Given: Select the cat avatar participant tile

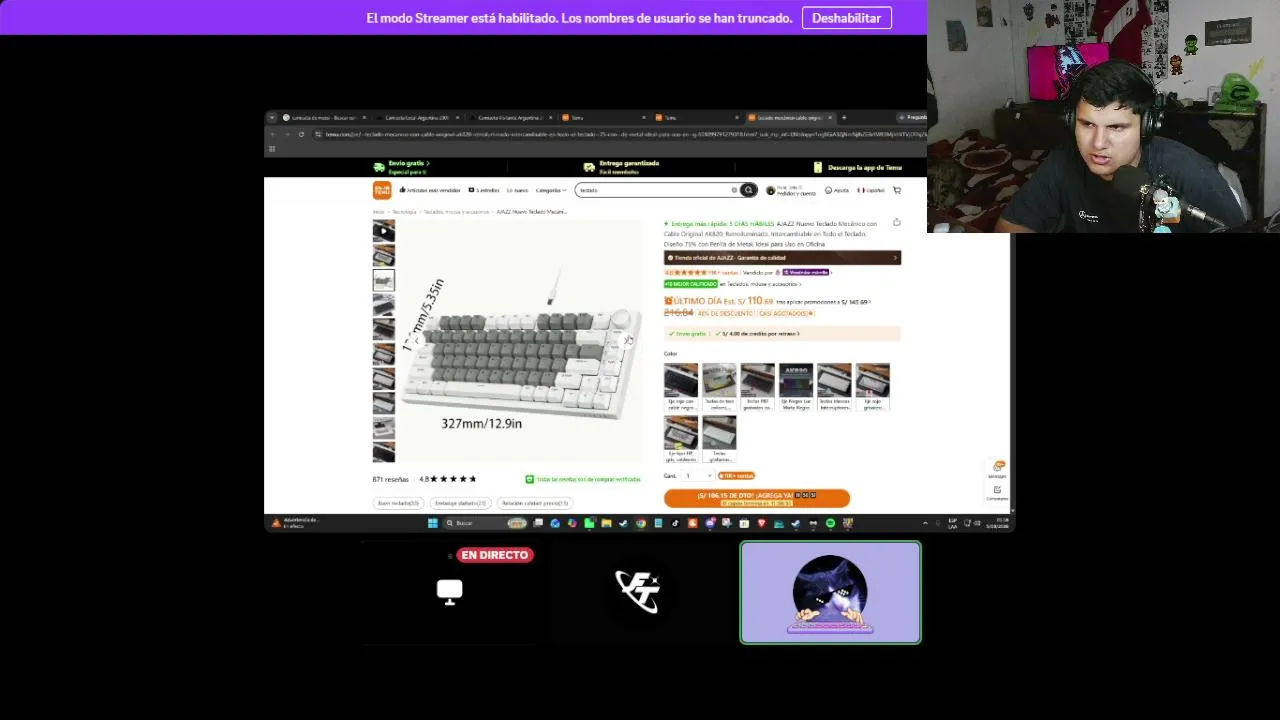Looking at the screenshot, I should tap(830, 593).
